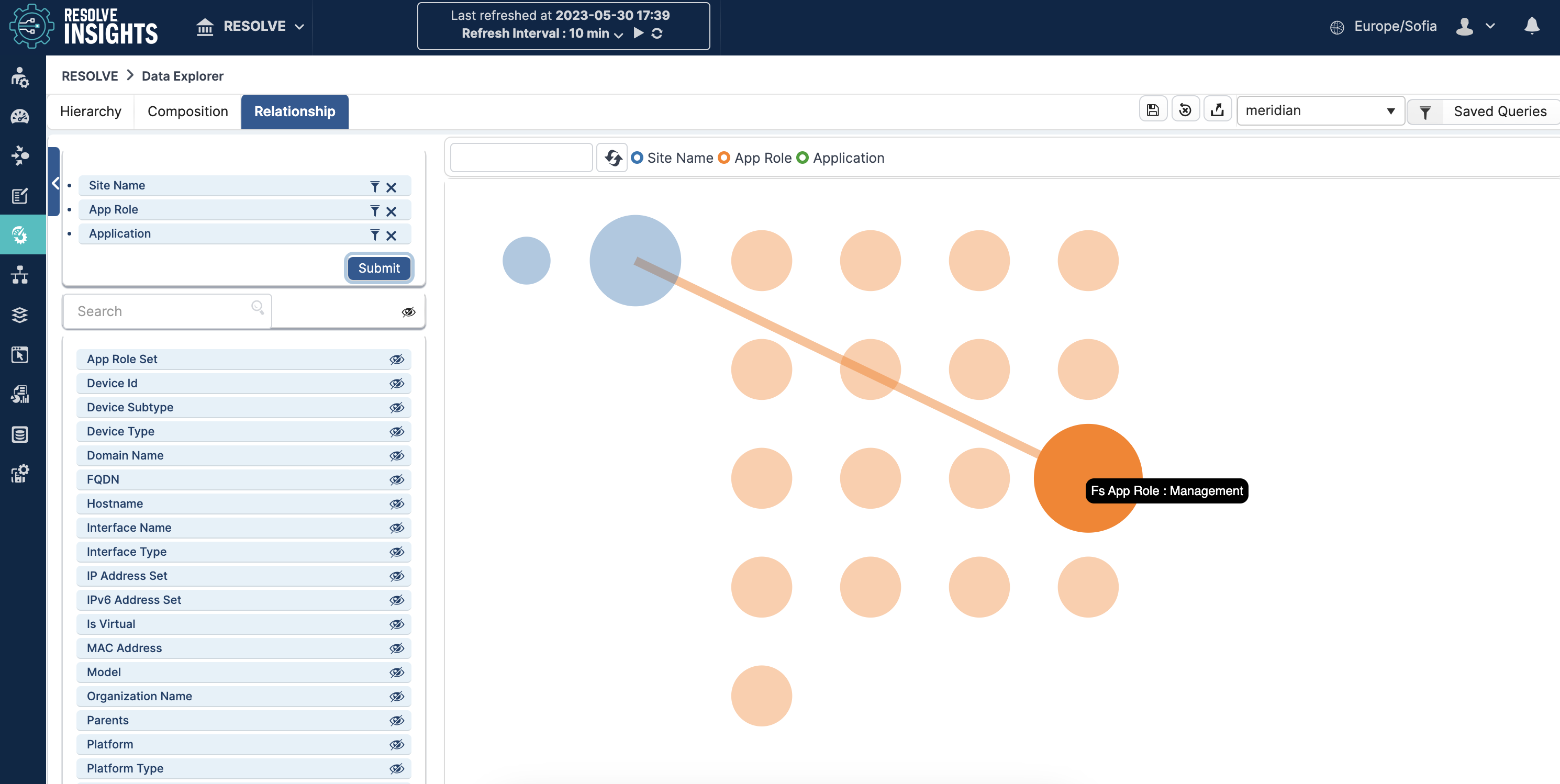Toggle the eye icon beside Search field

coord(409,312)
